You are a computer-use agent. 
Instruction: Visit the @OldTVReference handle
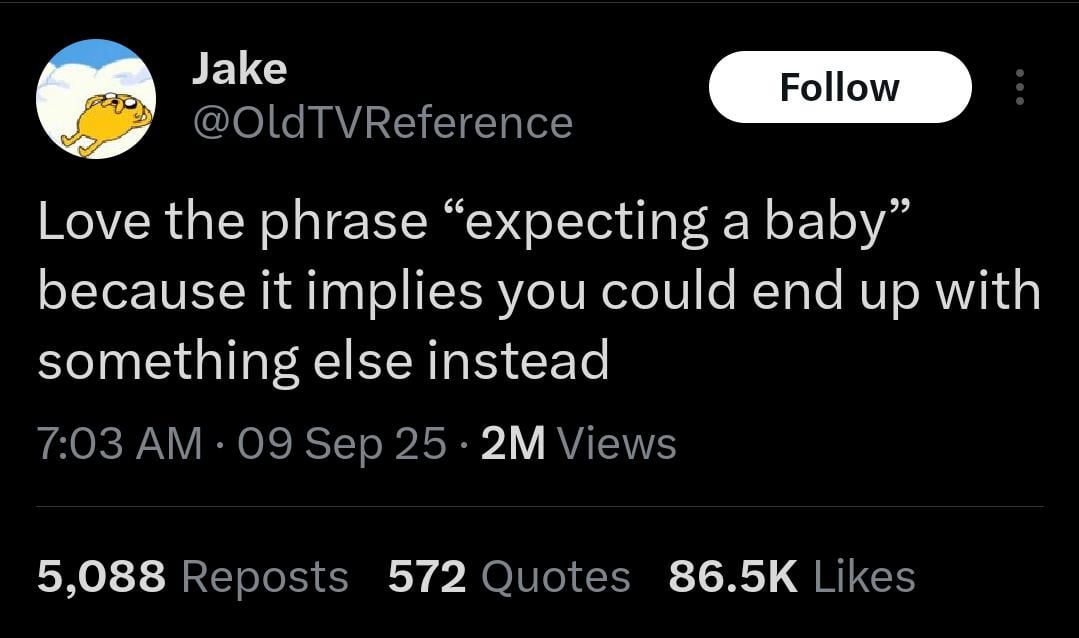point(383,123)
